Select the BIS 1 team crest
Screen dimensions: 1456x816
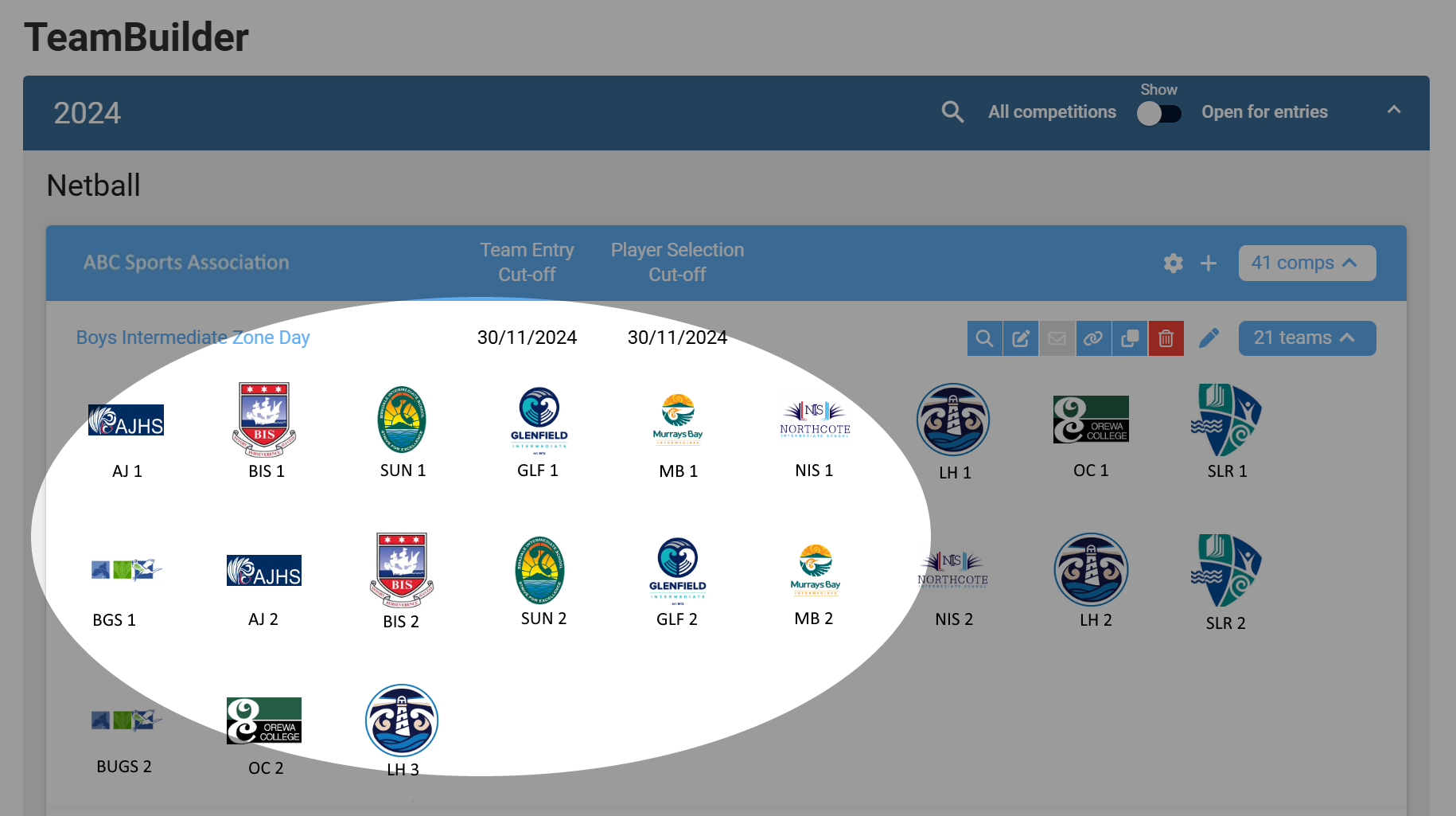click(x=264, y=420)
